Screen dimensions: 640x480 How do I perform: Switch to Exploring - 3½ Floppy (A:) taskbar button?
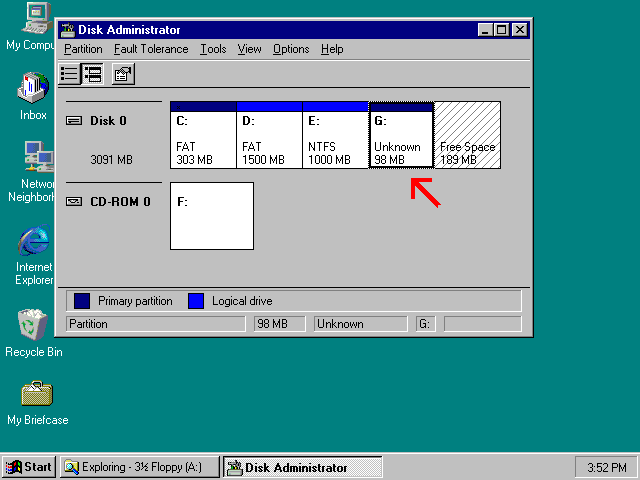point(140,467)
